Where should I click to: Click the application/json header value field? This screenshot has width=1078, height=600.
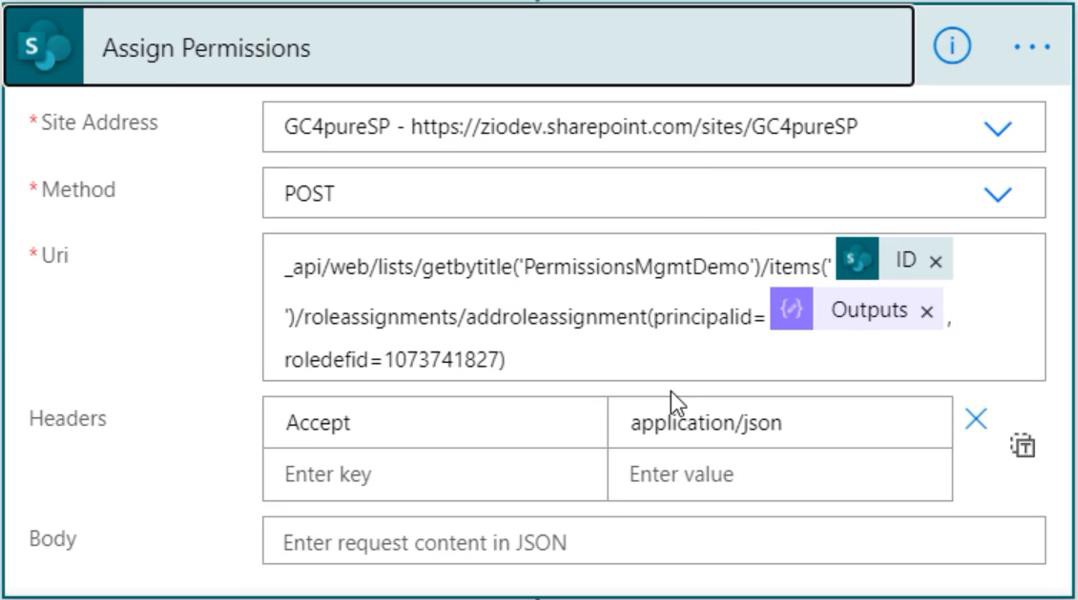tap(780, 422)
